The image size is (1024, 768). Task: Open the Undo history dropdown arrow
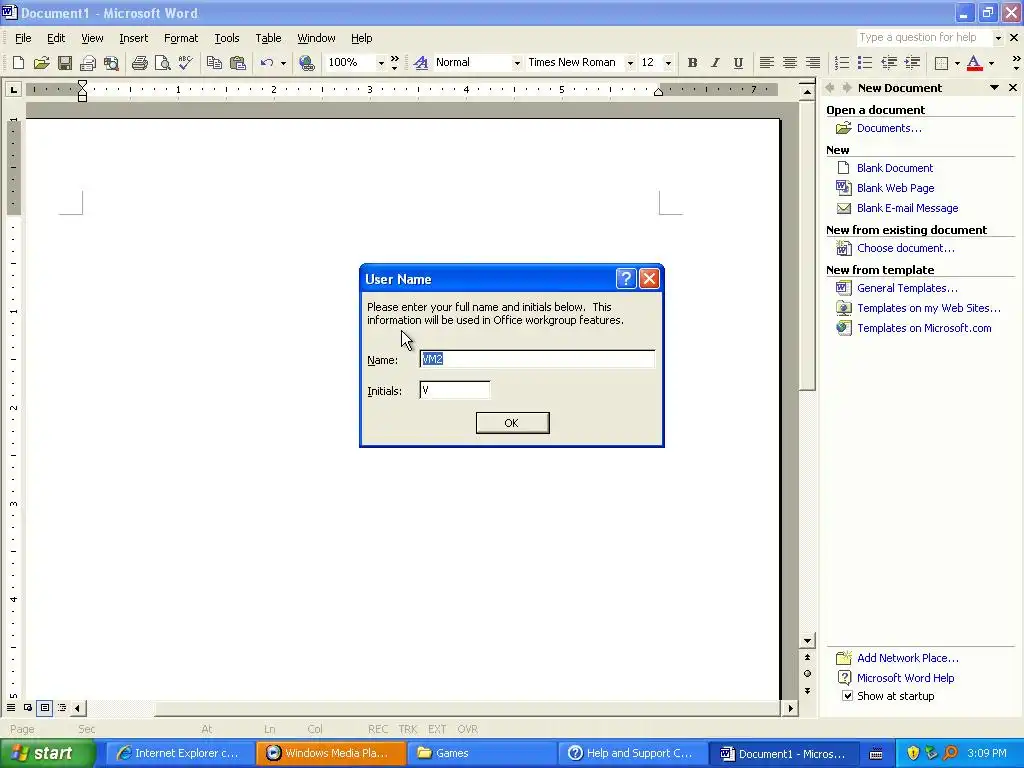pos(283,63)
